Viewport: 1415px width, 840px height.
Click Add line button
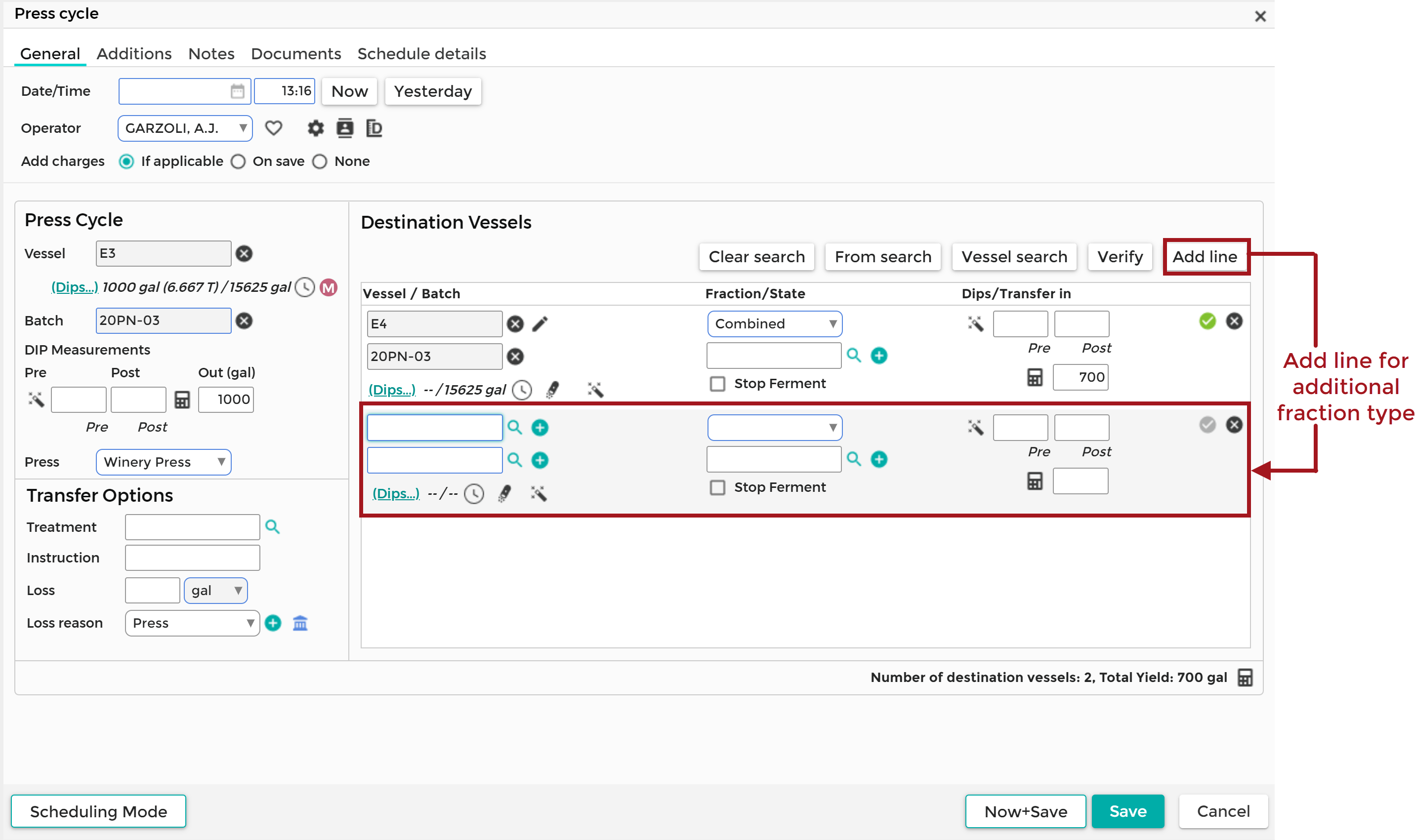coord(1205,257)
